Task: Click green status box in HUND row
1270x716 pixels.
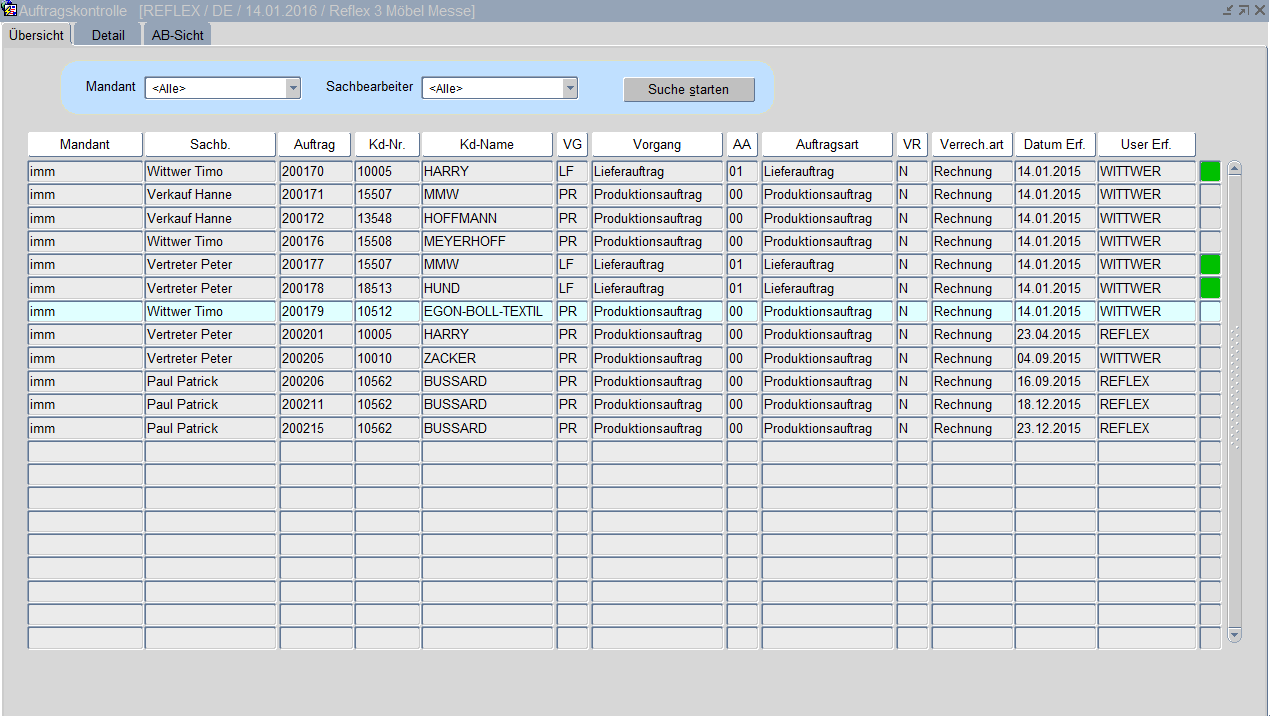Action: (1210, 288)
